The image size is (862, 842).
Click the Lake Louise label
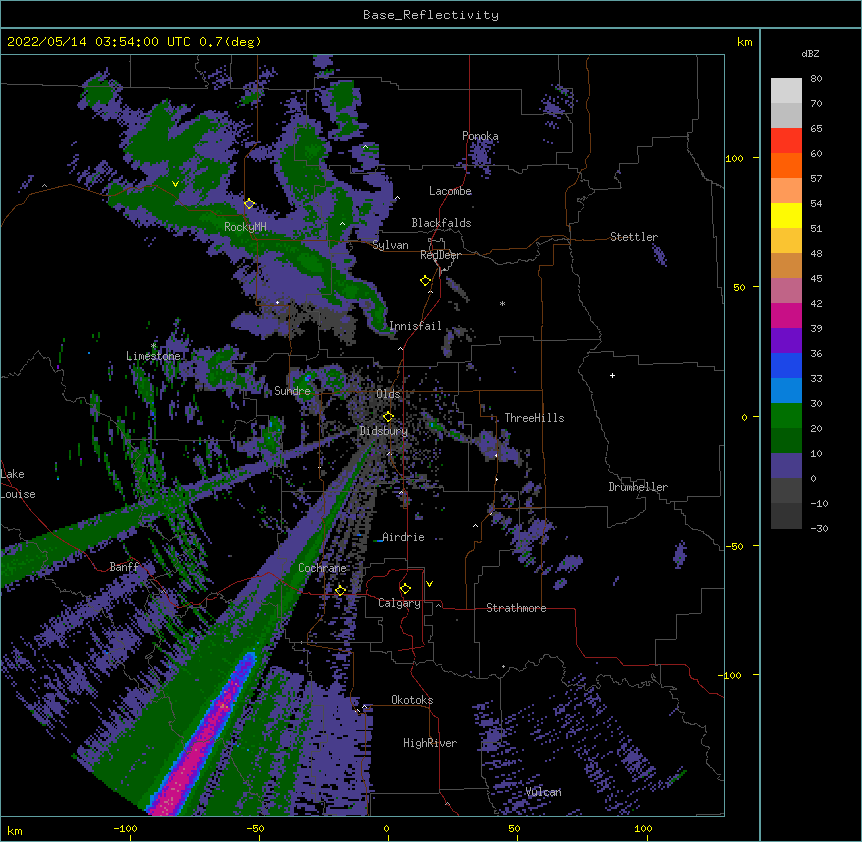[18, 484]
